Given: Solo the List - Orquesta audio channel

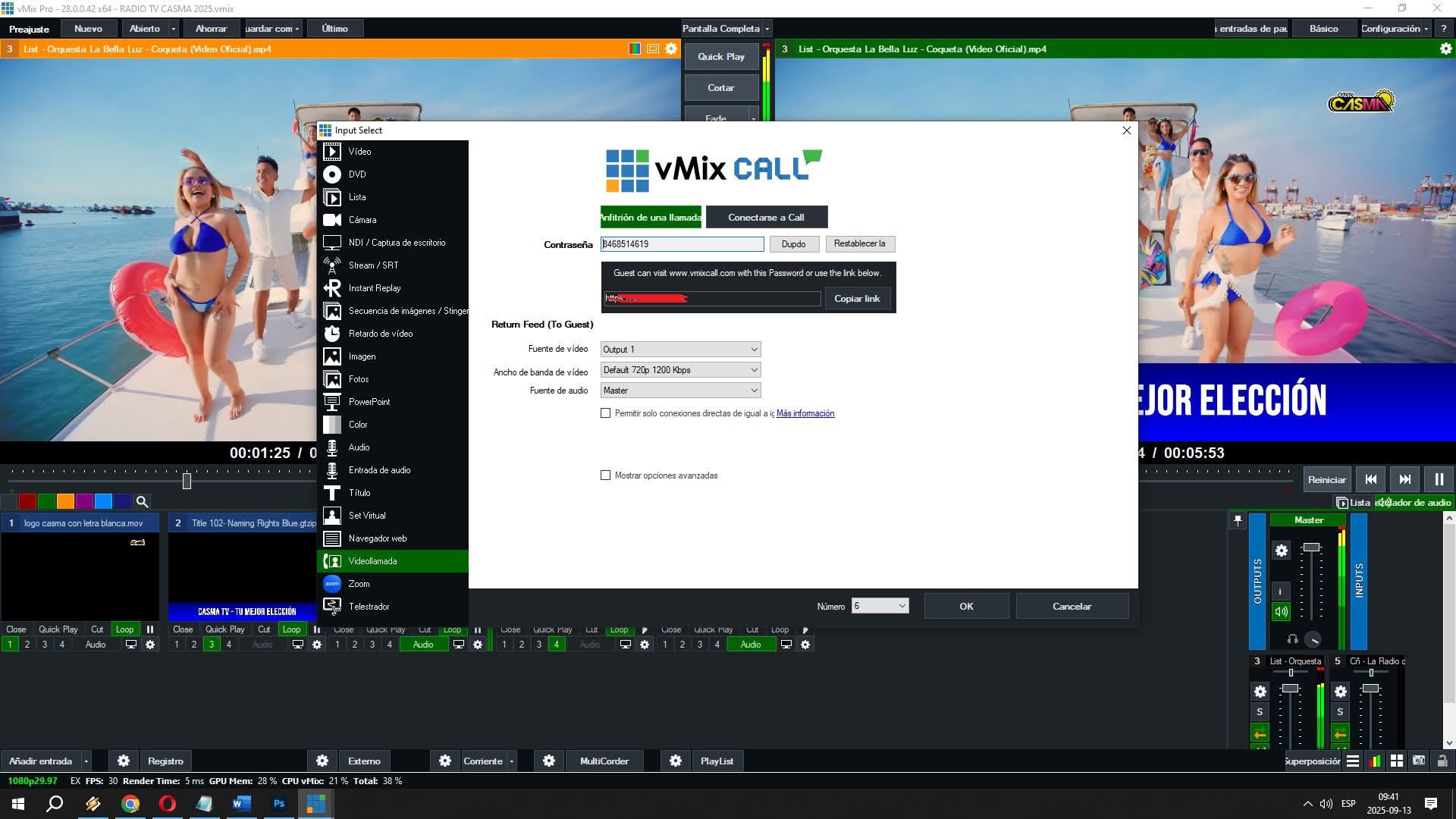Looking at the screenshot, I should click(x=1260, y=712).
